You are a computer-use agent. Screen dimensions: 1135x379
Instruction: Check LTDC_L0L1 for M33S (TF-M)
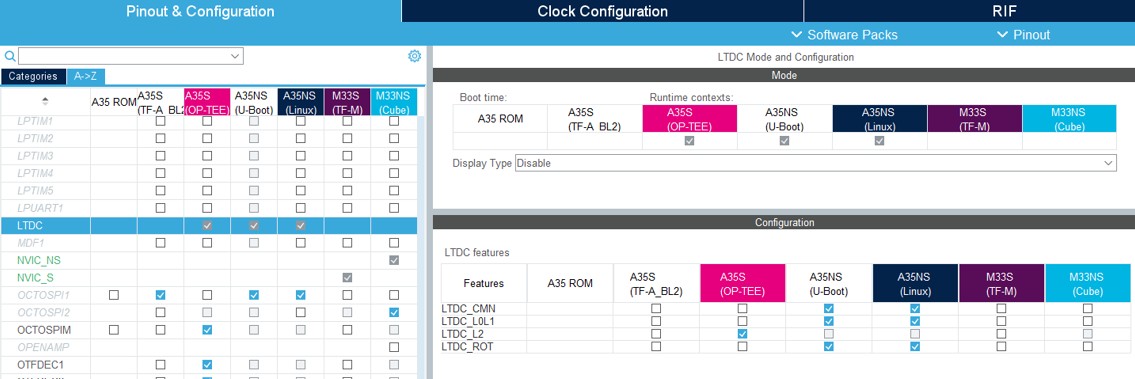1001,321
